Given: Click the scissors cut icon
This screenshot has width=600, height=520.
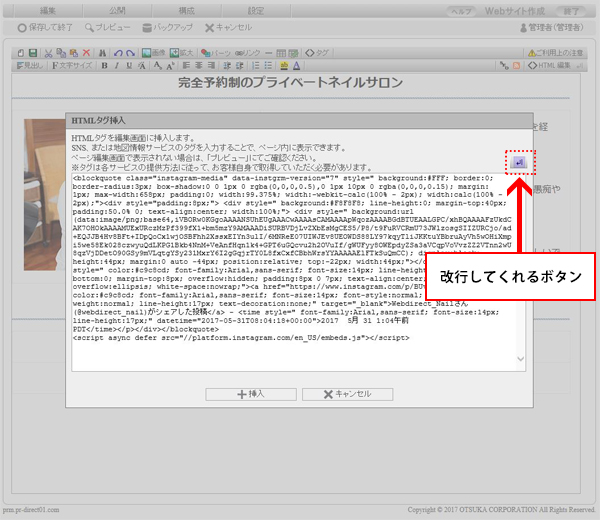Looking at the screenshot, I should (x=48, y=53).
